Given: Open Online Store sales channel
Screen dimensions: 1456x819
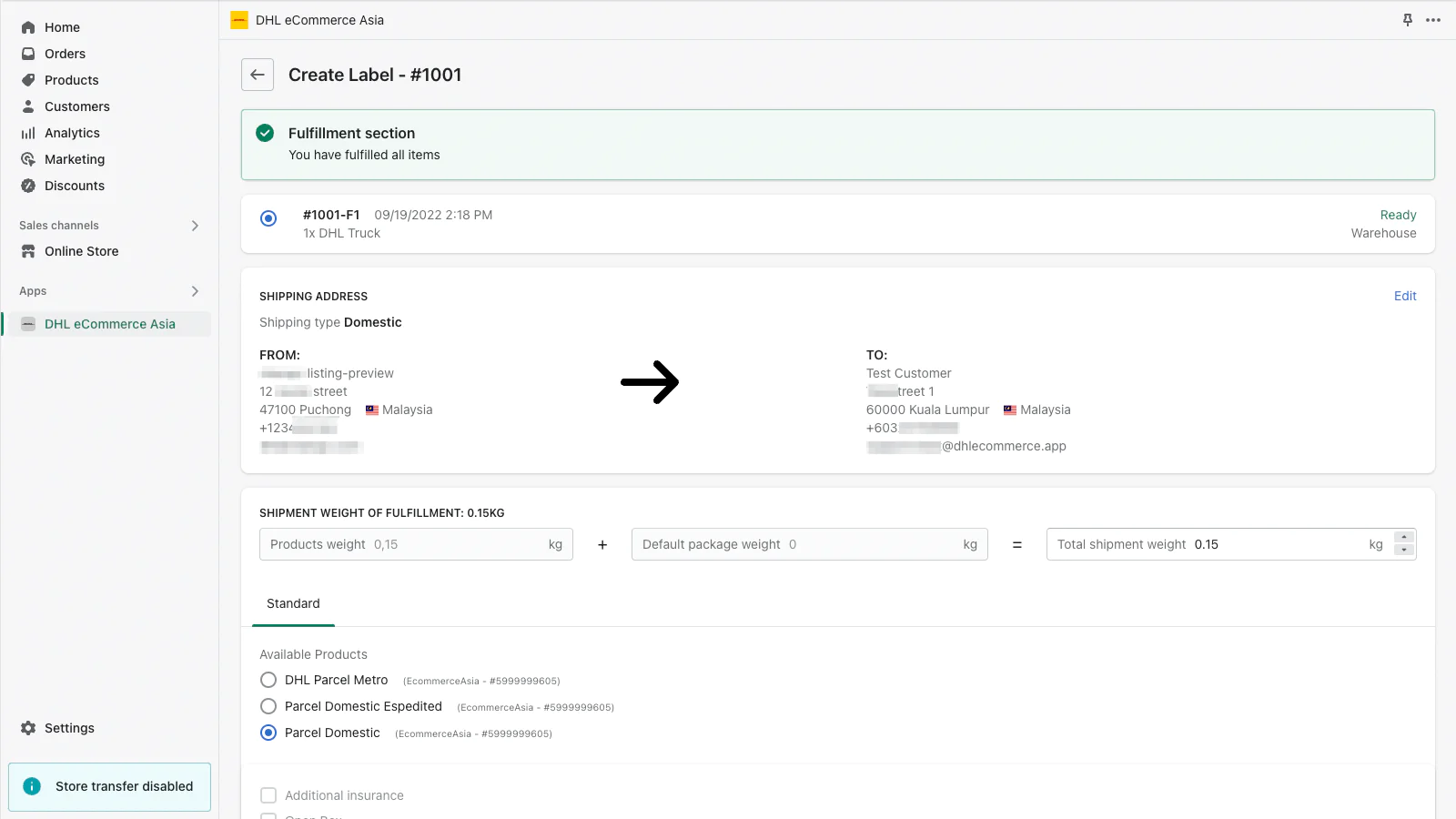Looking at the screenshot, I should (x=81, y=251).
